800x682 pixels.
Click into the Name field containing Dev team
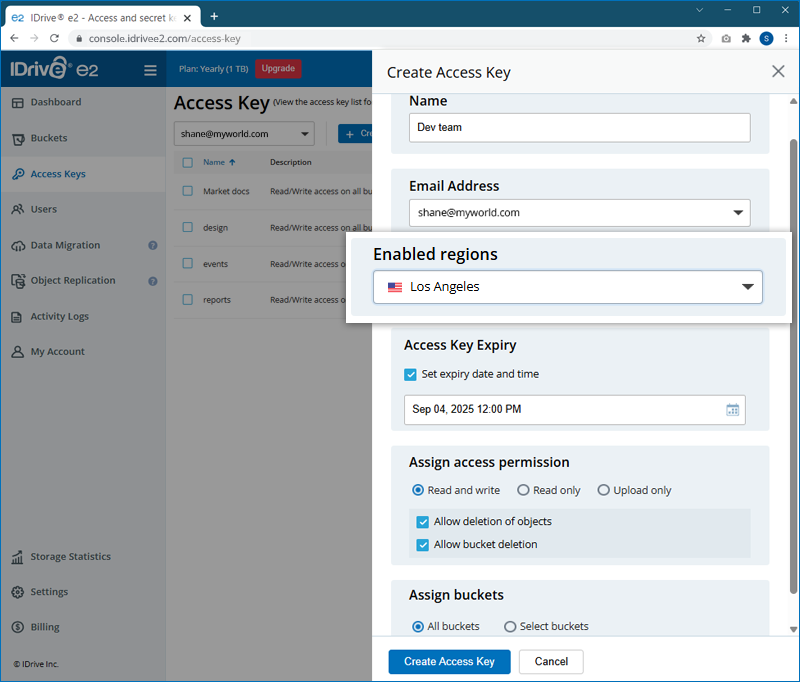579,127
